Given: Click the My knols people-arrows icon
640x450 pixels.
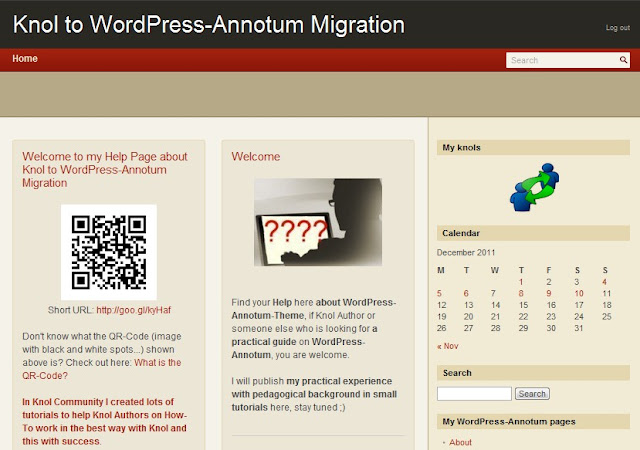Looking at the screenshot, I should click(534, 187).
